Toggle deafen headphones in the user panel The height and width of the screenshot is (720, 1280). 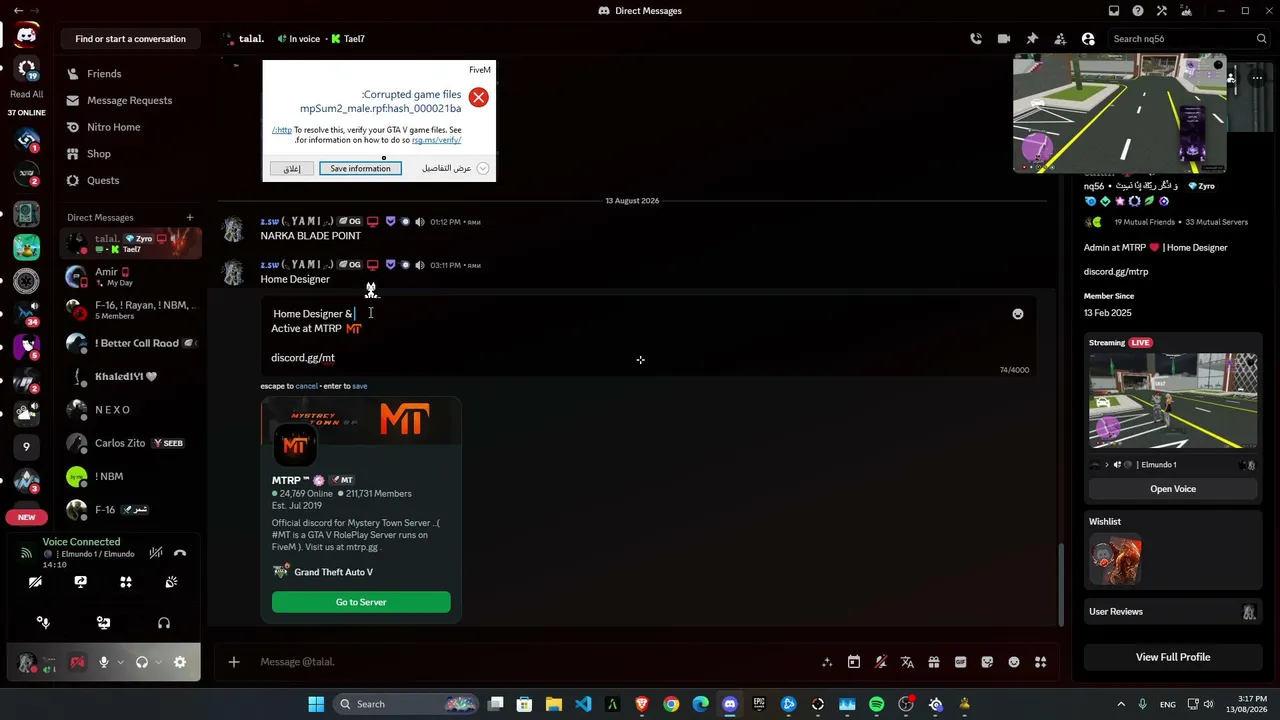[142, 662]
